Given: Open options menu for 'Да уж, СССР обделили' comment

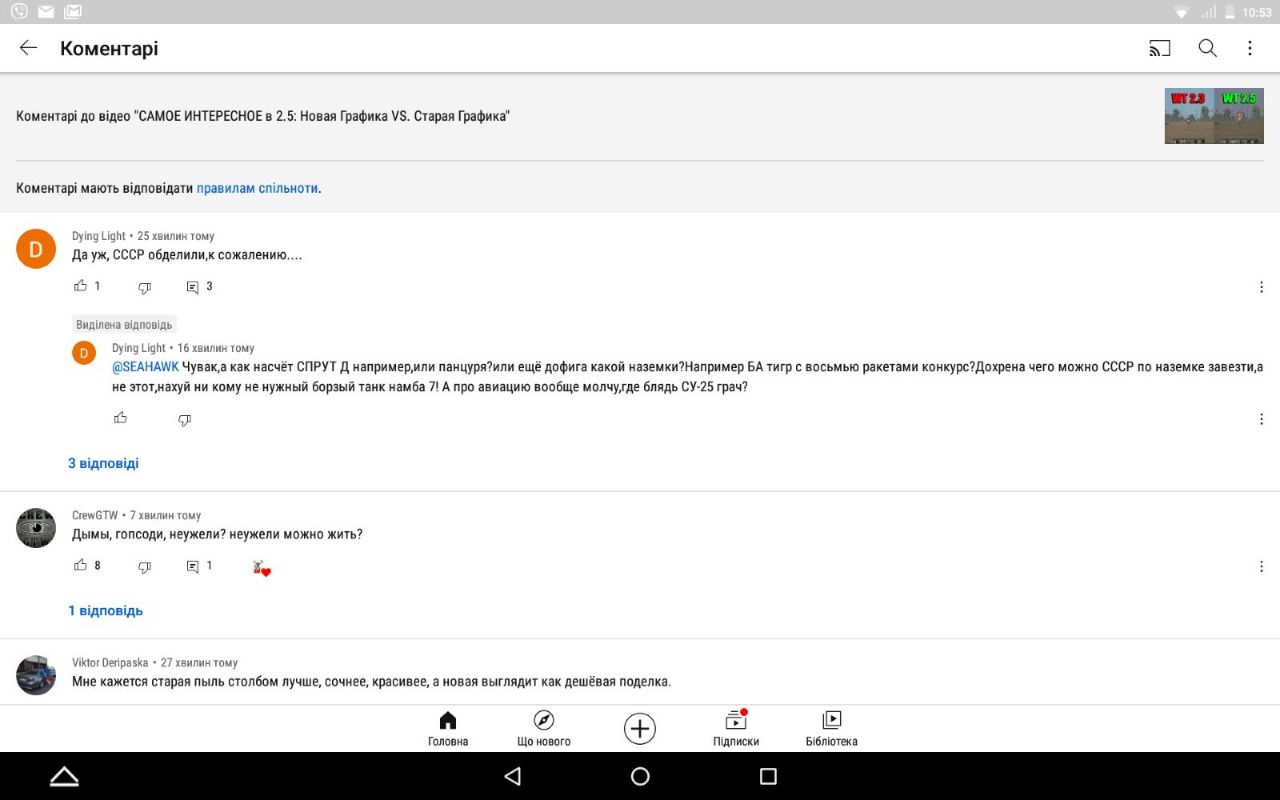Looking at the screenshot, I should [1262, 287].
